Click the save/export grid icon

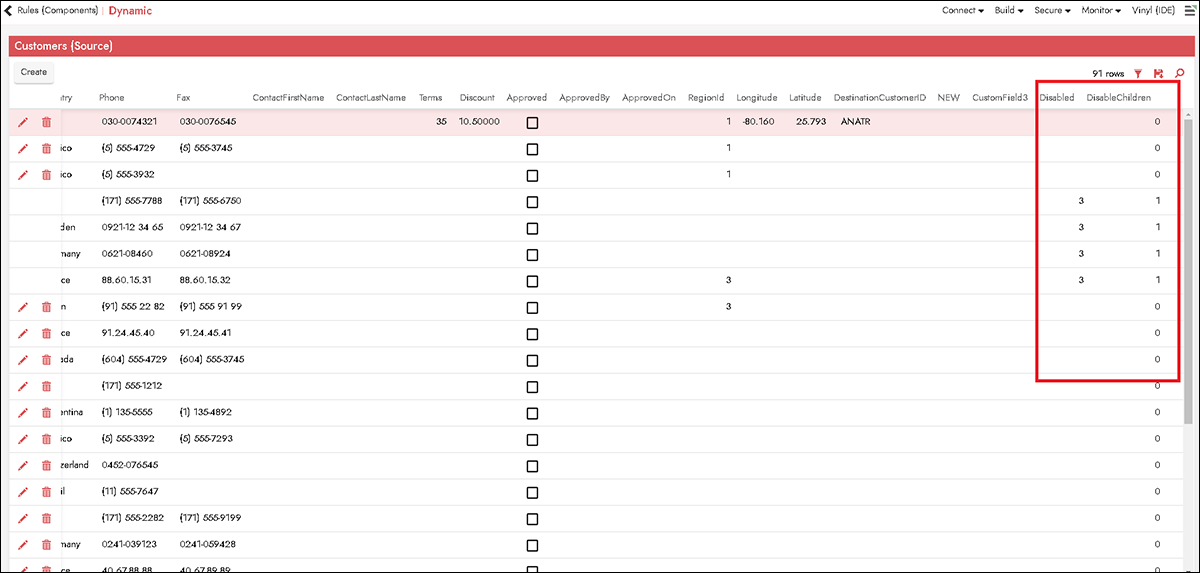tap(1158, 74)
